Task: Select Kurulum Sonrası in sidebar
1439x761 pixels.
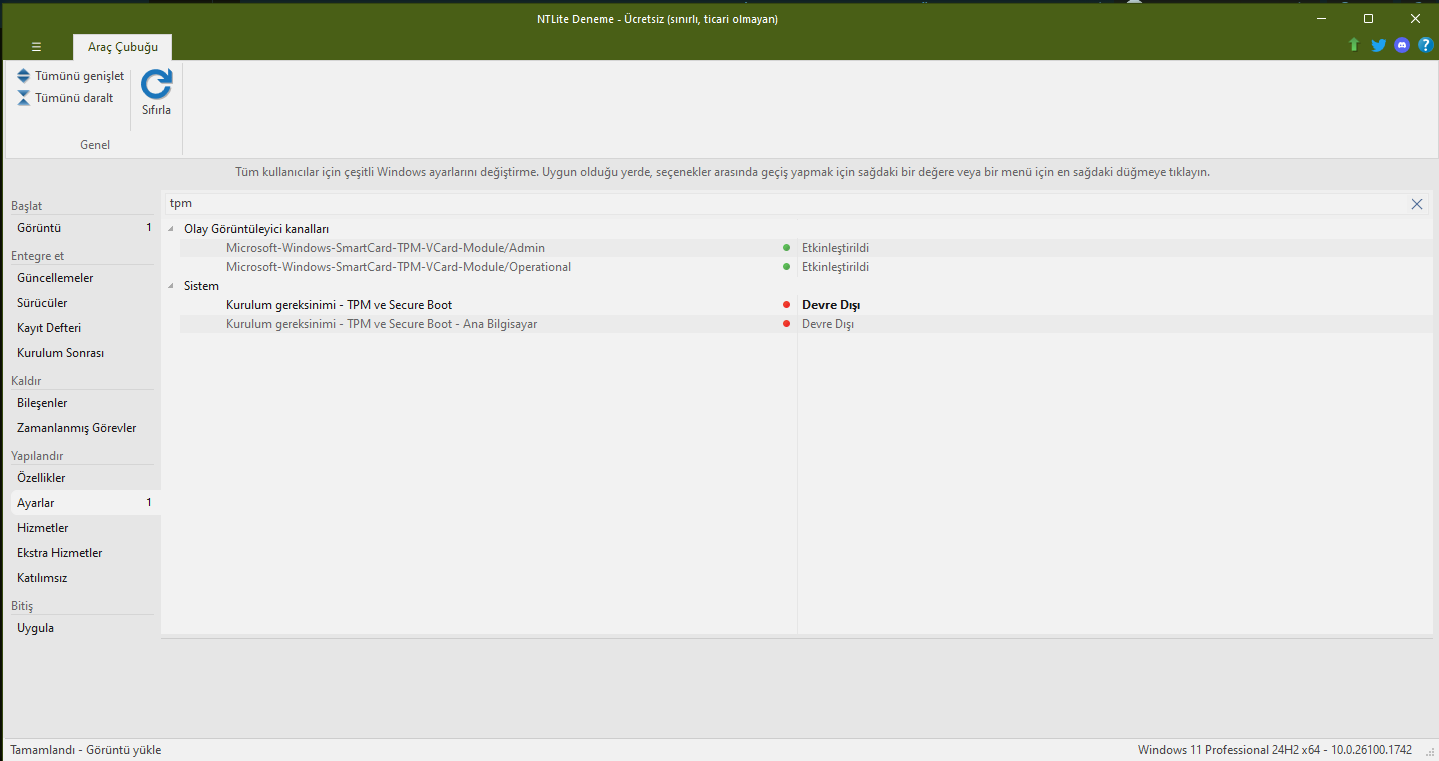Action: click(x=83, y=353)
